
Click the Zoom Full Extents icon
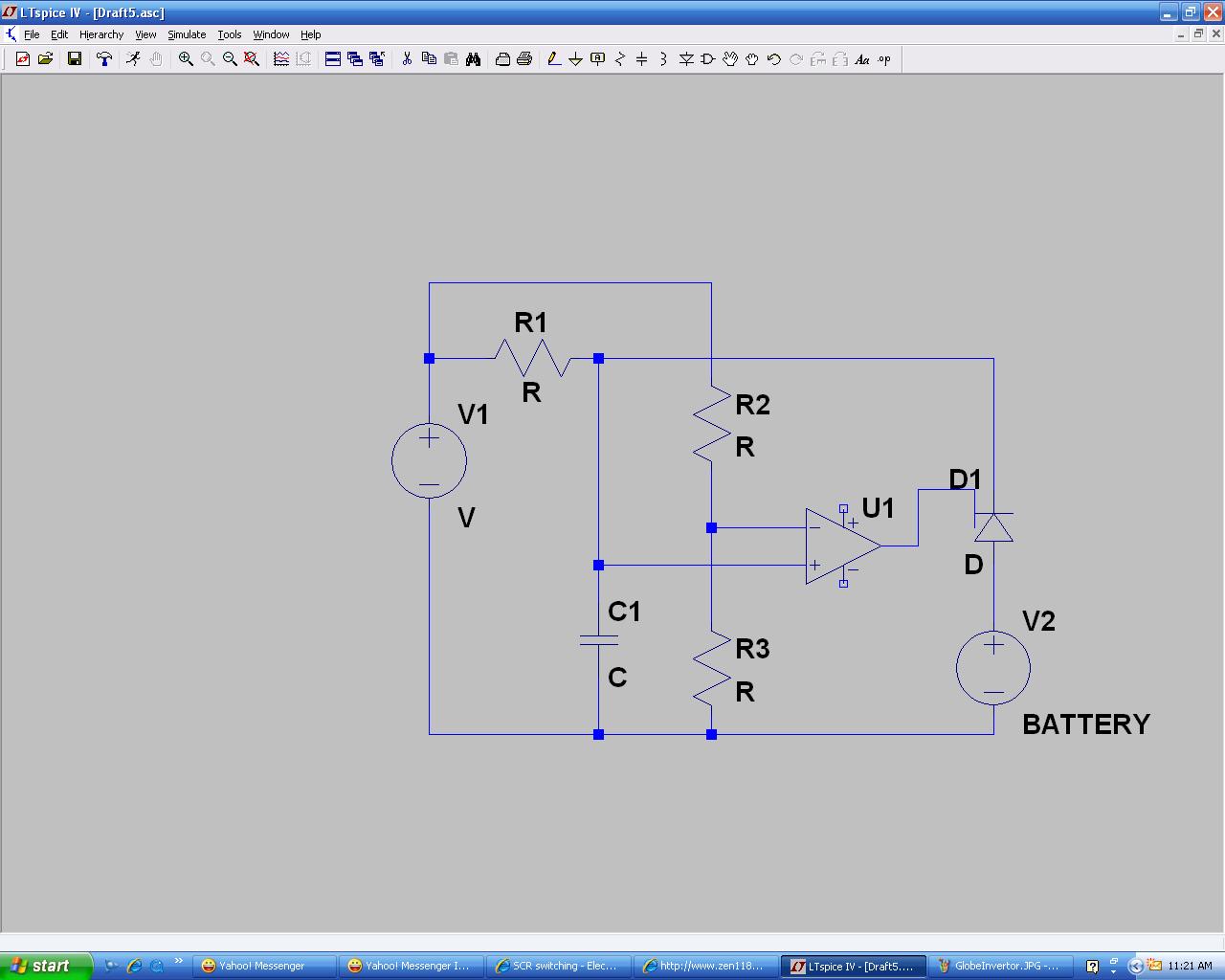(252, 59)
